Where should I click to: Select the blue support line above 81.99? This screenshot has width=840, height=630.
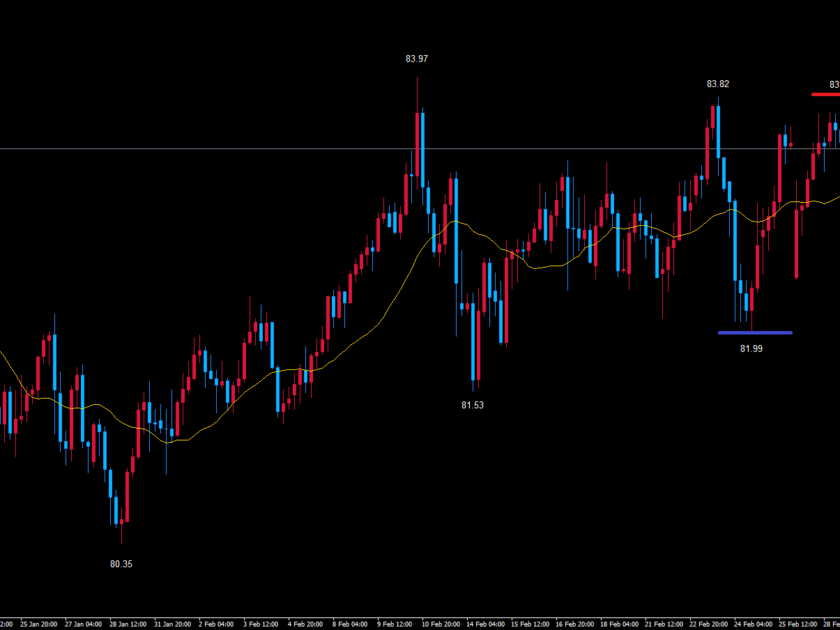(x=755, y=332)
